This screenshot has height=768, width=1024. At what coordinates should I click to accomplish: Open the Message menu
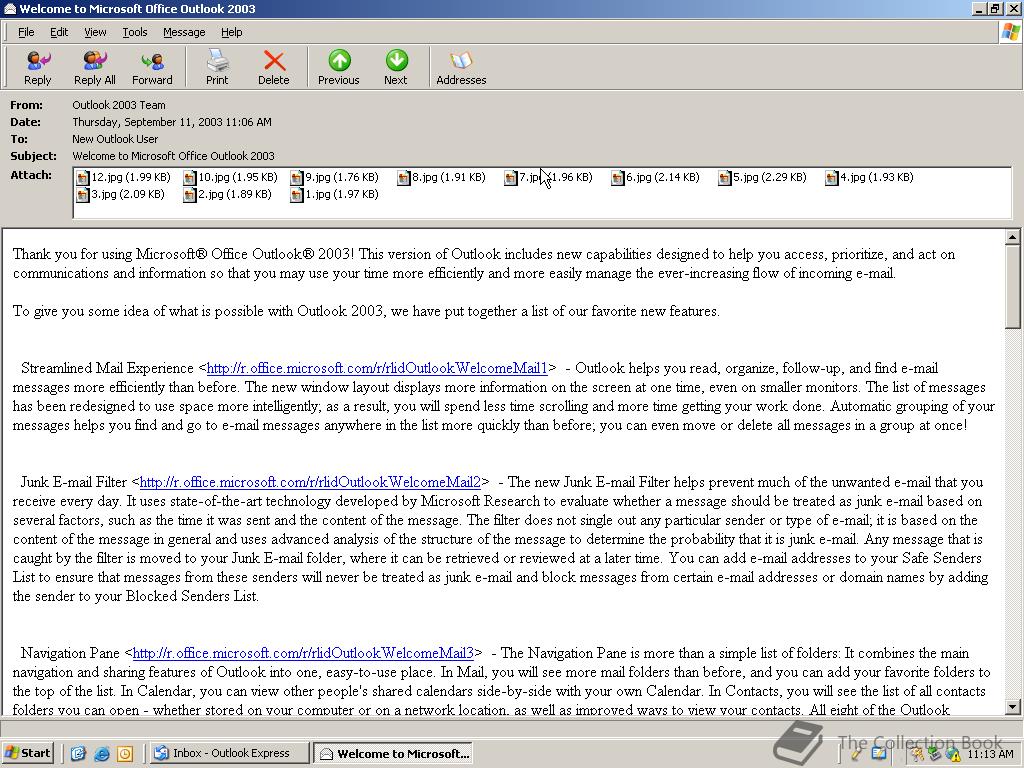pyautogui.click(x=184, y=32)
